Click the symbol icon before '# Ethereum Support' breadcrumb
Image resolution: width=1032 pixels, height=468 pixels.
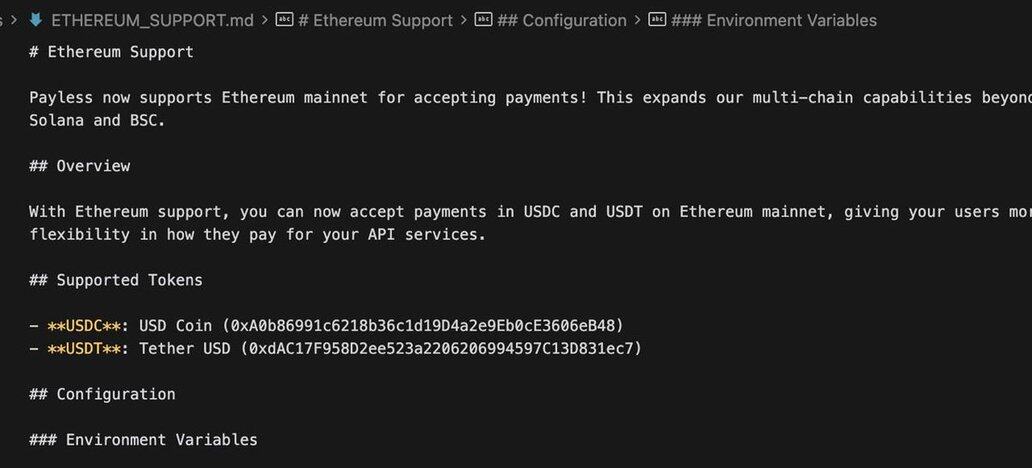click(x=284, y=20)
